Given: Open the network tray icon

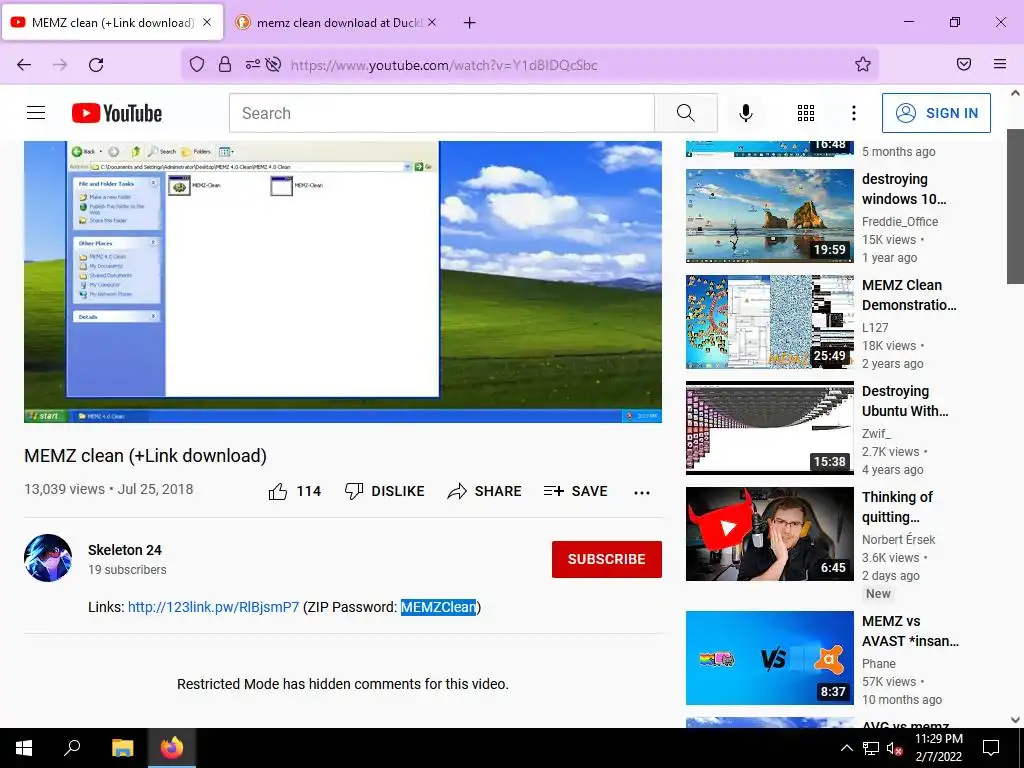Looking at the screenshot, I should click(871, 748).
